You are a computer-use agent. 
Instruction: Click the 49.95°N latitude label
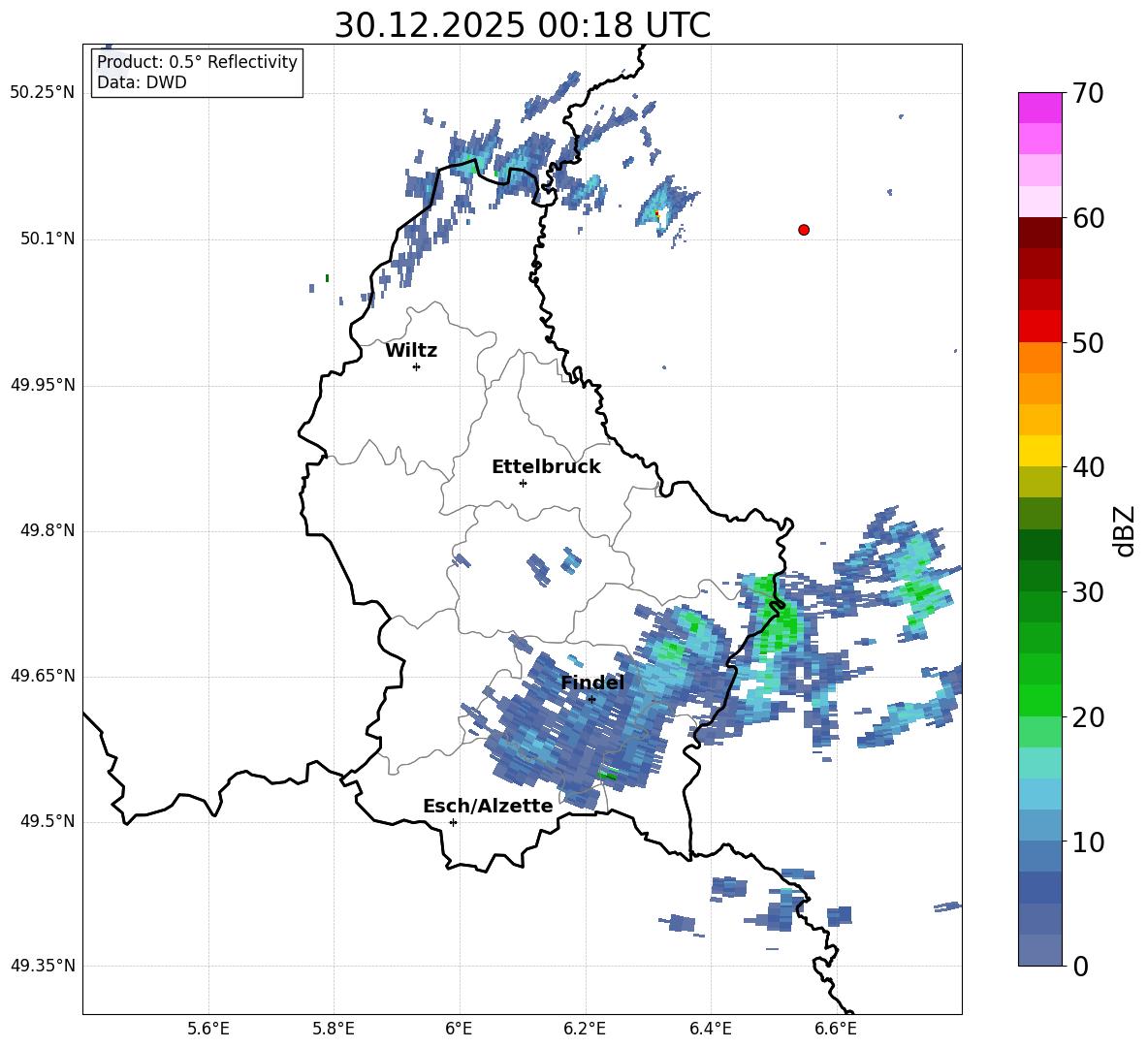tap(43, 385)
